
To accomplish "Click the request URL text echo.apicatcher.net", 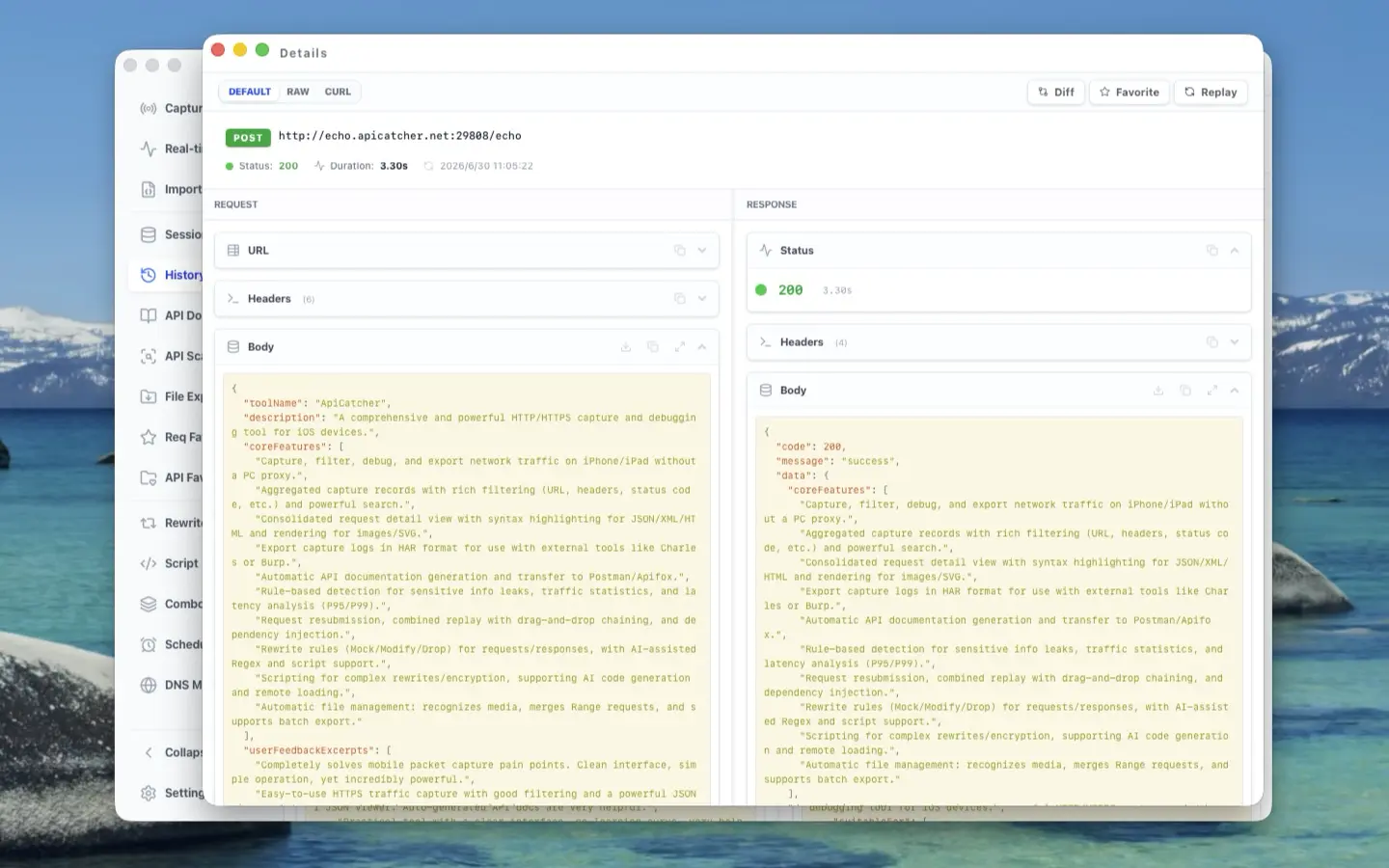I will [399, 136].
